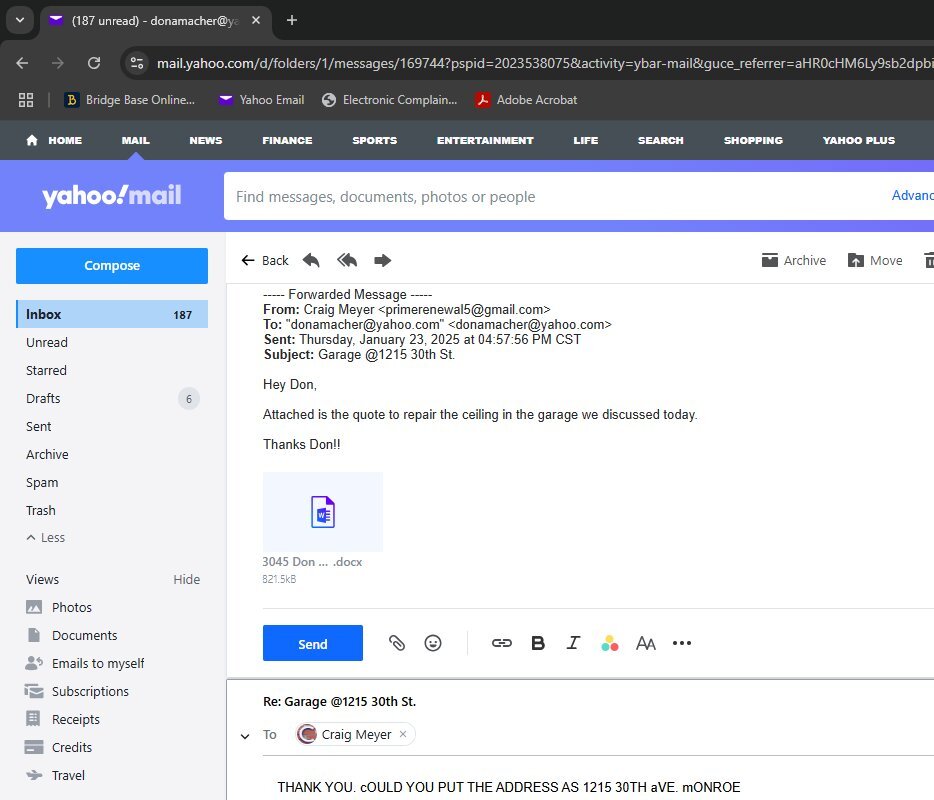934x800 pixels.
Task: Toggle italic formatting in reply toolbar
Action: coord(573,643)
